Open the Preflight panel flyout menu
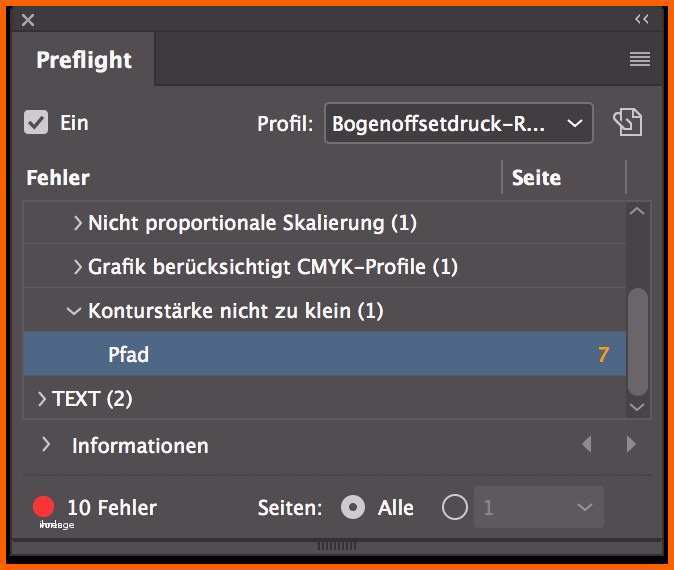 (640, 59)
